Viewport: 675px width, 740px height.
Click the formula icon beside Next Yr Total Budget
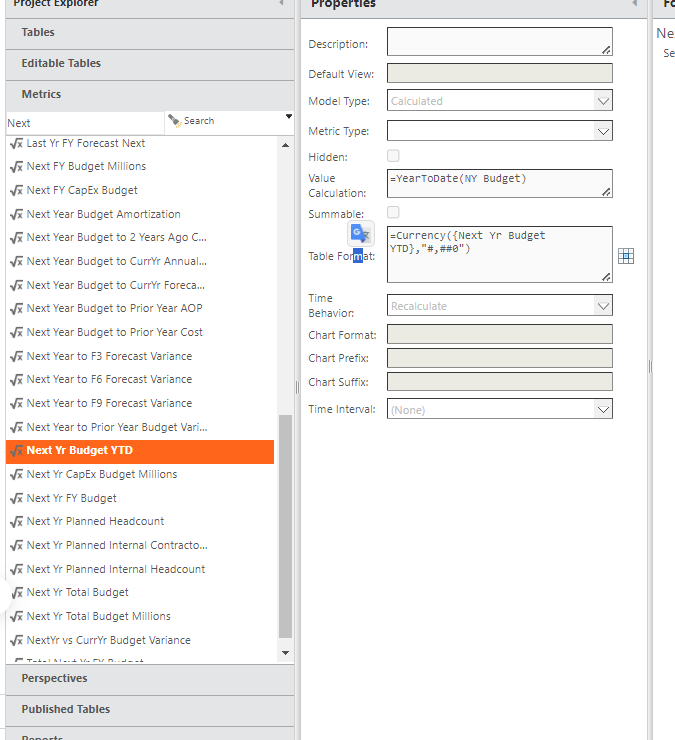pyautogui.click(x=17, y=592)
